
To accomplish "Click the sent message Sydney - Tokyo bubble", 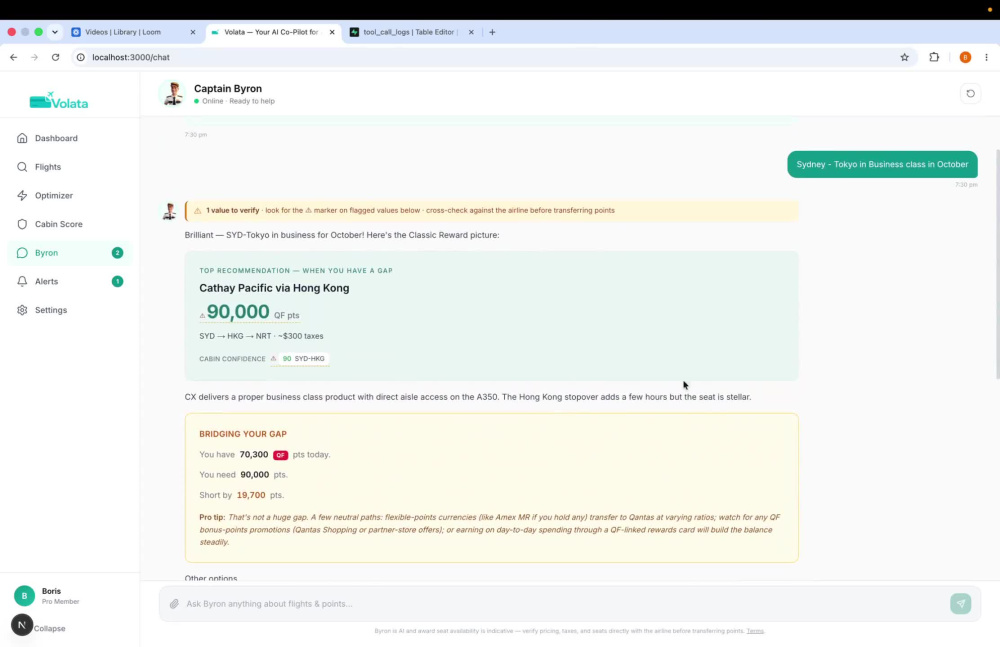I will [x=882, y=165].
